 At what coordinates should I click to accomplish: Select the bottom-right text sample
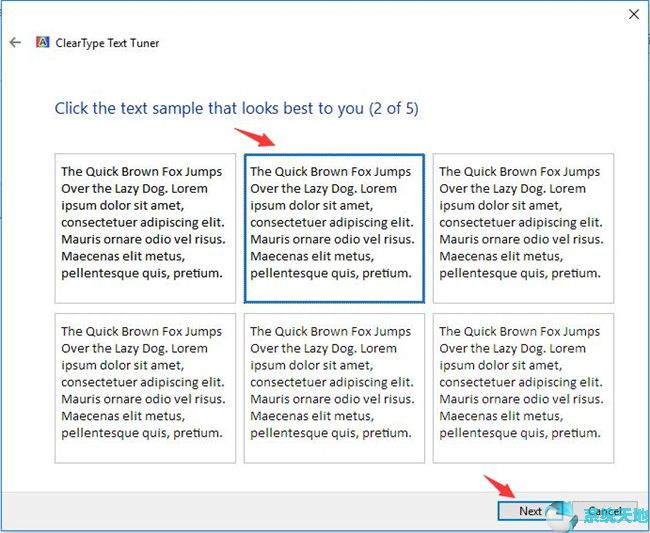click(x=523, y=388)
